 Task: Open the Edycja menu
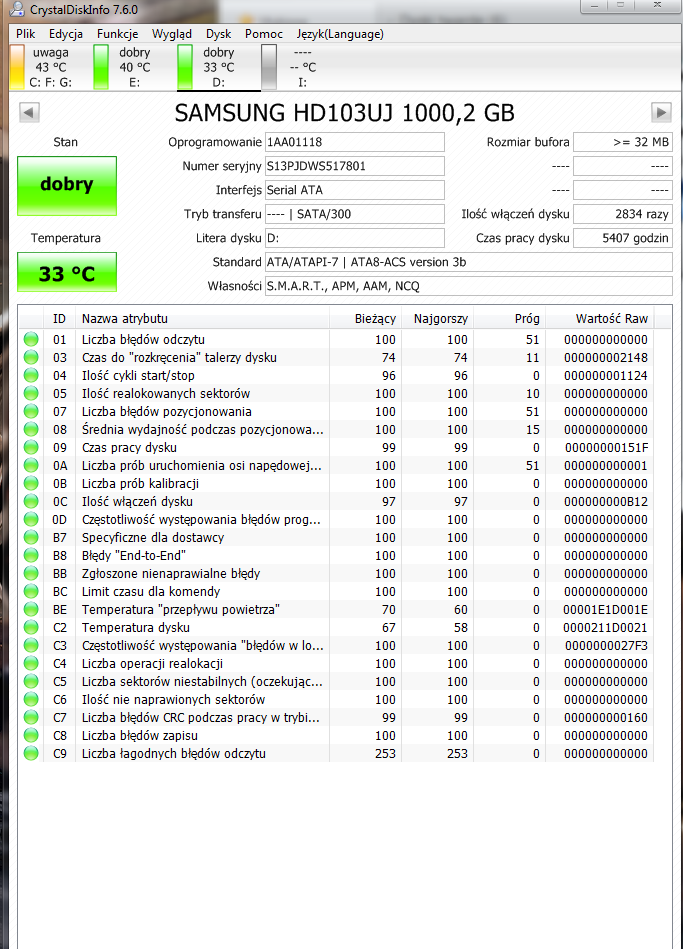tap(65, 34)
